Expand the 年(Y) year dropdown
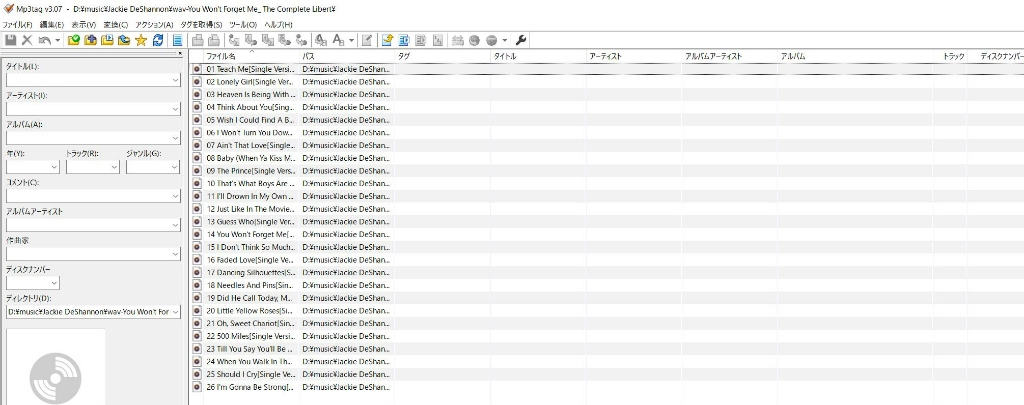This screenshot has width=1024, height=405. (x=54, y=167)
